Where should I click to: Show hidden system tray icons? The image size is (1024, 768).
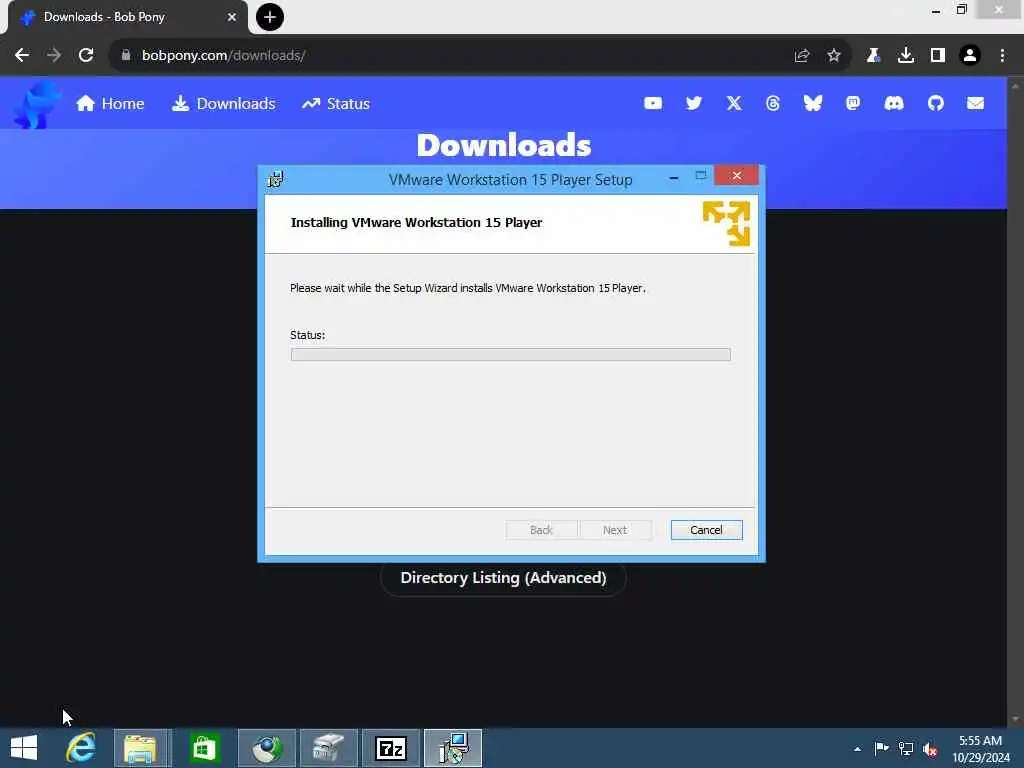[857, 749]
